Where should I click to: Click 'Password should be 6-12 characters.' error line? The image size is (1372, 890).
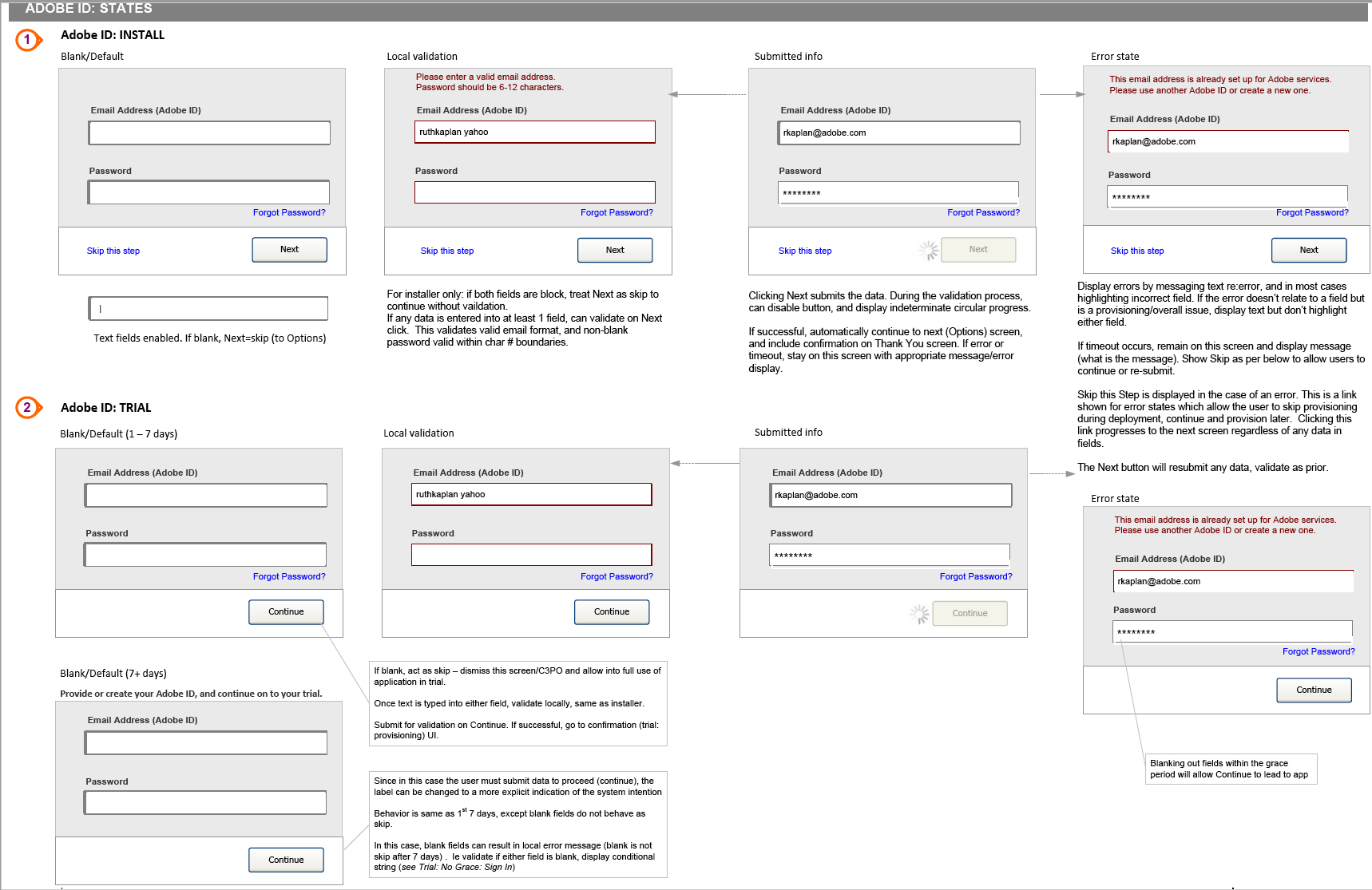point(490,87)
